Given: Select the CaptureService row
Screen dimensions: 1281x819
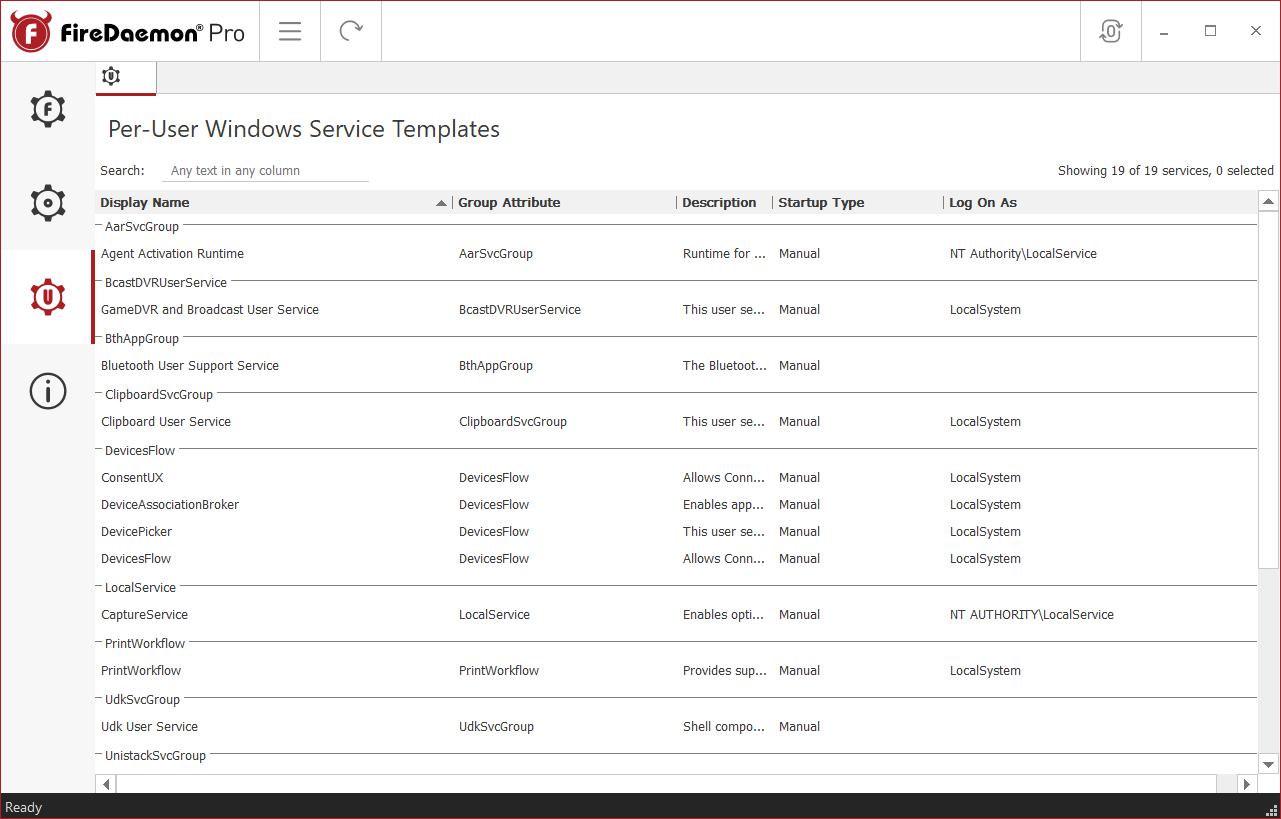Looking at the screenshot, I should [x=676, y=615].
